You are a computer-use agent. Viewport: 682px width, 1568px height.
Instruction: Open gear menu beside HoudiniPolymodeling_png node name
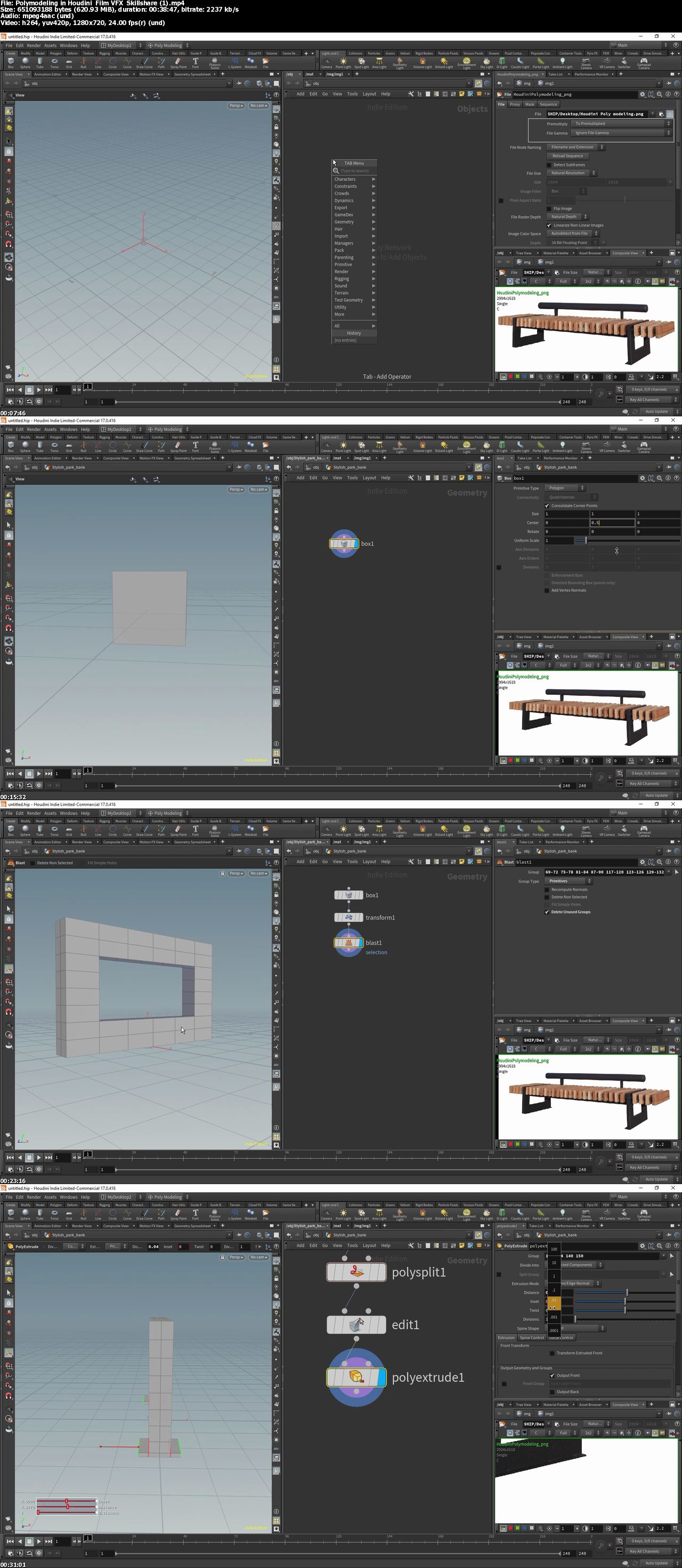click(x=643, y=94)
